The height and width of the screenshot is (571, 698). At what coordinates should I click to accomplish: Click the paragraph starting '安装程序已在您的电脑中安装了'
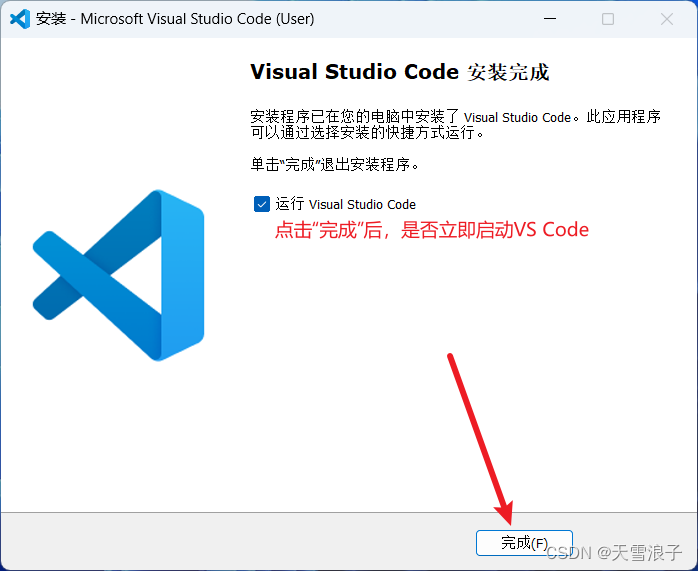click(x=455, y=124)
